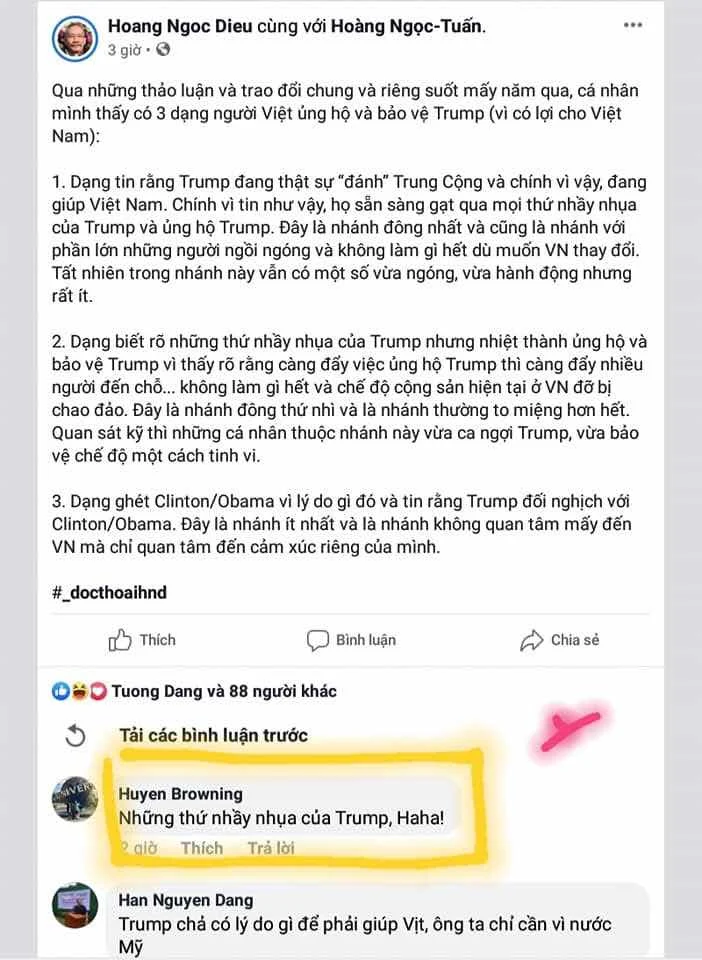Click the Chia sẻ share arrow icon

tap(531, 640)
